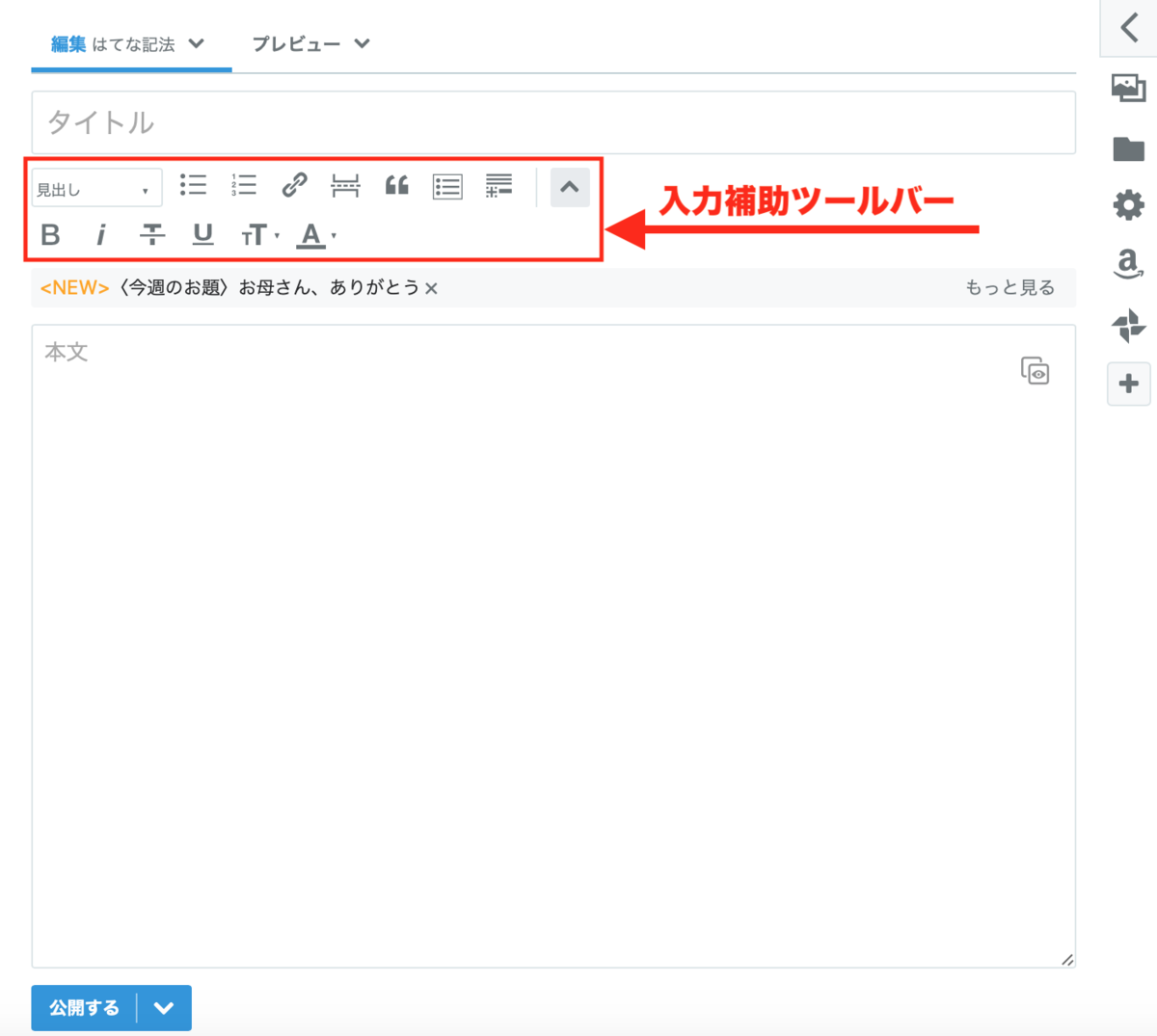Collapse the input assist toolbar
The width and height of the screenshot is (1157, 1036).
[x=570, y=187]
